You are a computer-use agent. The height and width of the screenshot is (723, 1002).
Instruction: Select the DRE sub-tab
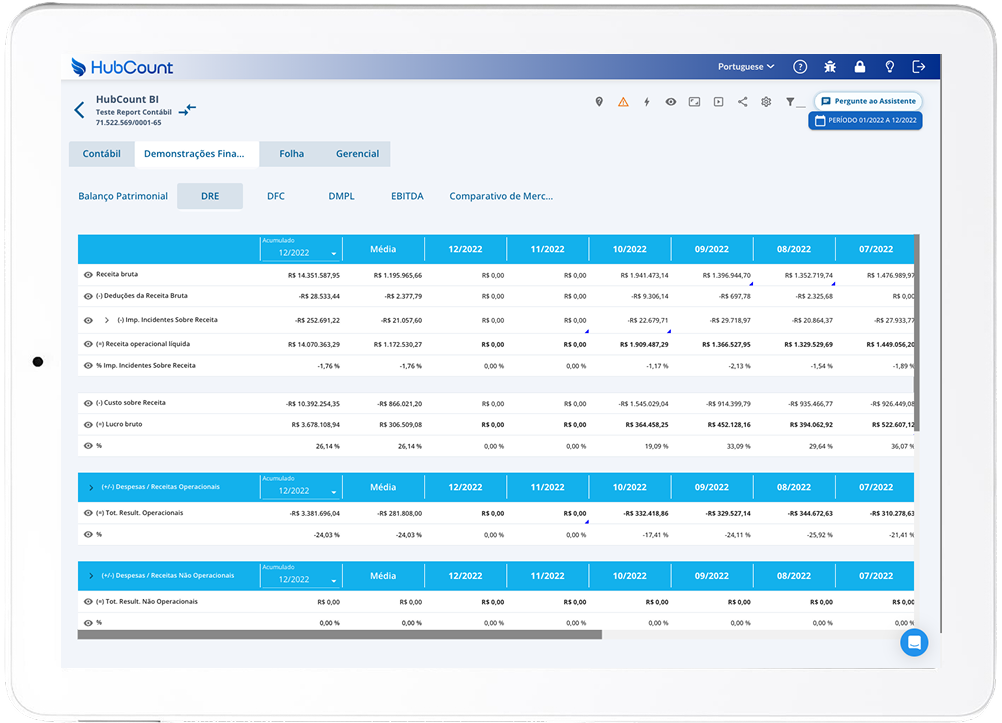click(x=210, y=196)
